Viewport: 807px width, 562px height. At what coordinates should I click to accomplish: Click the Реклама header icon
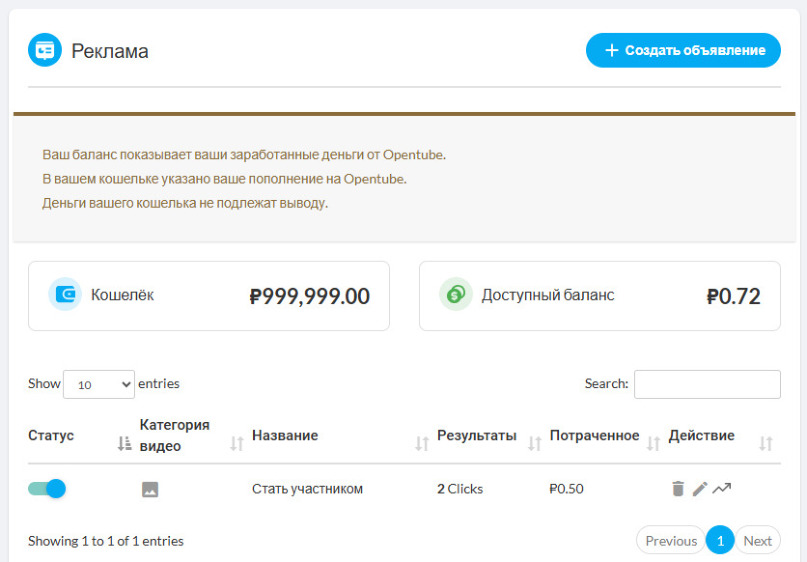pyautogui.click(x=45, y=50)
